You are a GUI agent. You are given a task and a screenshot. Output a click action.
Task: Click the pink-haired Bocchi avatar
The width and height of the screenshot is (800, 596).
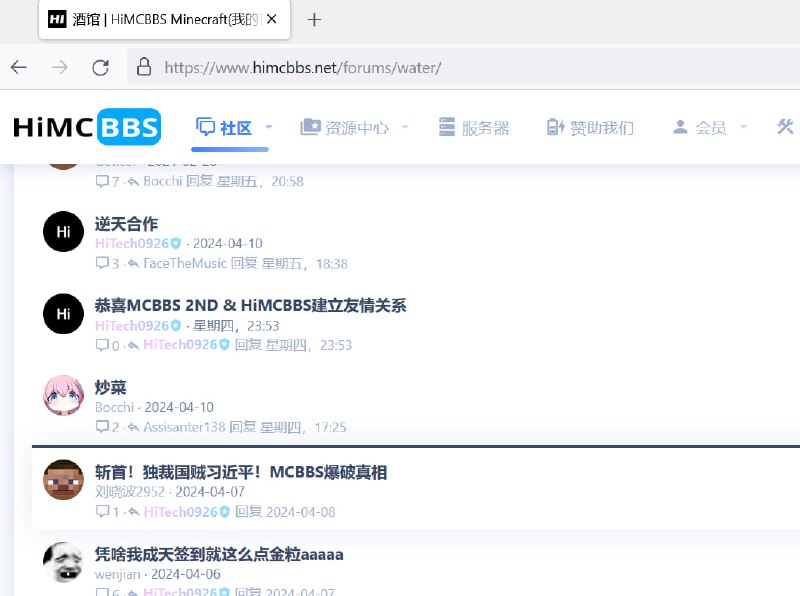[63, 396]
